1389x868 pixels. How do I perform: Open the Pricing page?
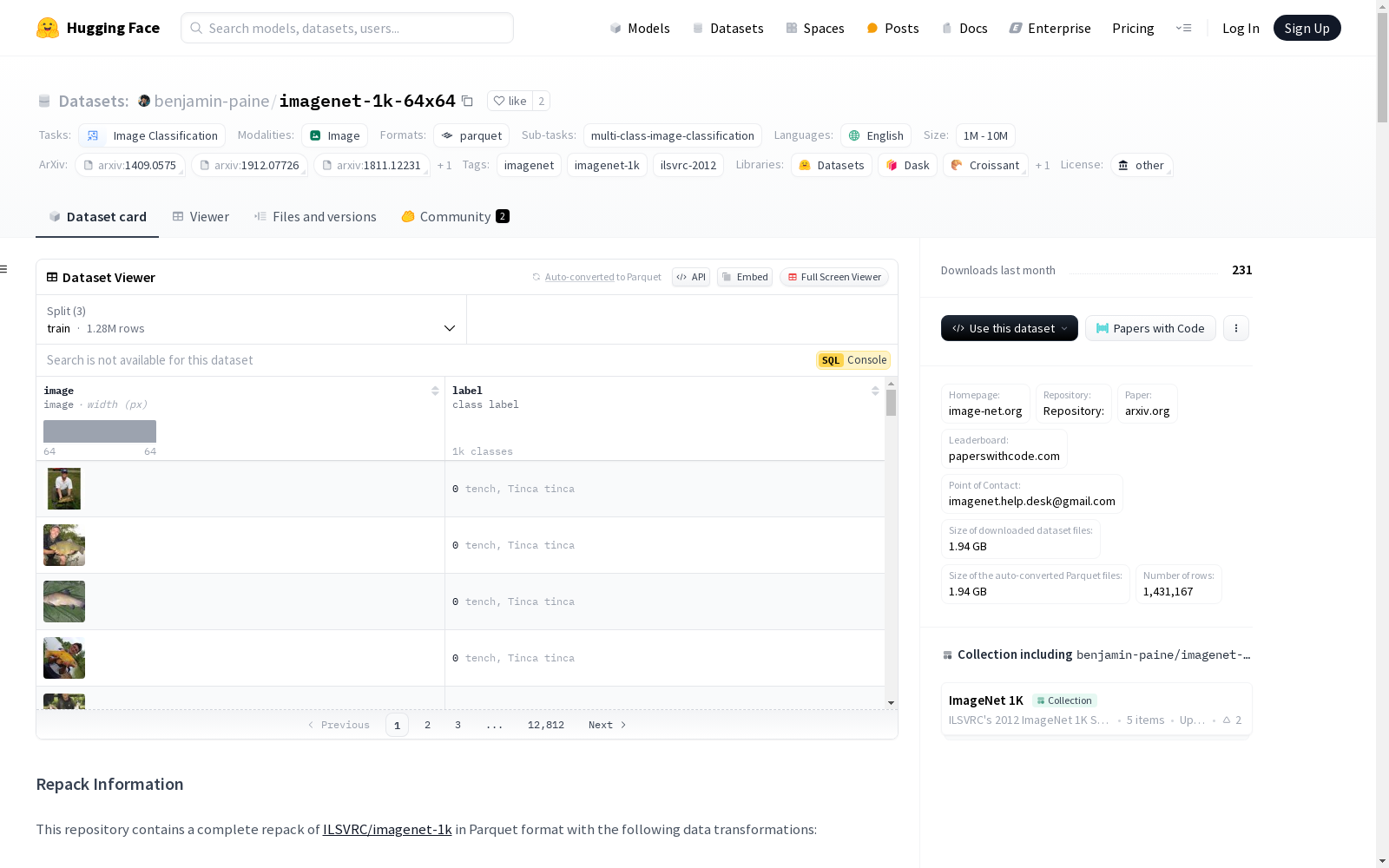click(x=1133, y=28)
